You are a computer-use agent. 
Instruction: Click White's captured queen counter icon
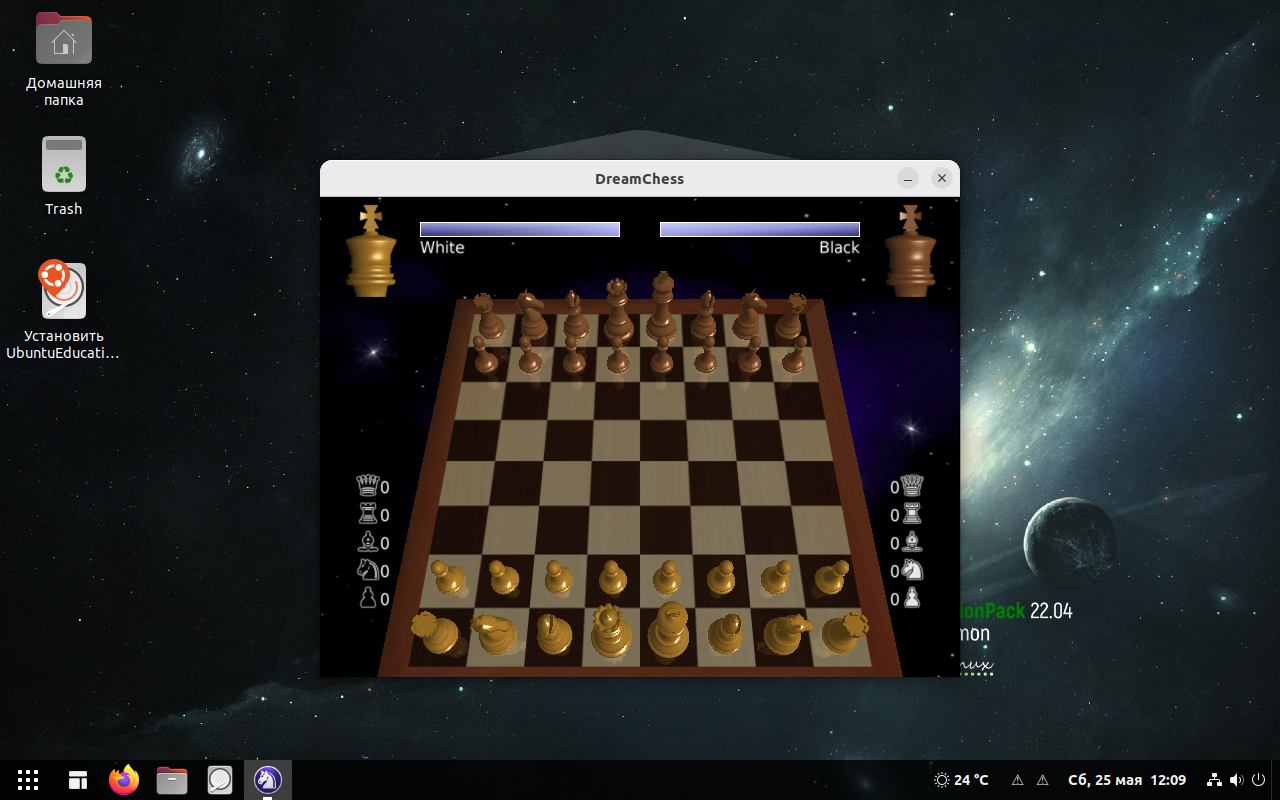[x=368, y=486]
